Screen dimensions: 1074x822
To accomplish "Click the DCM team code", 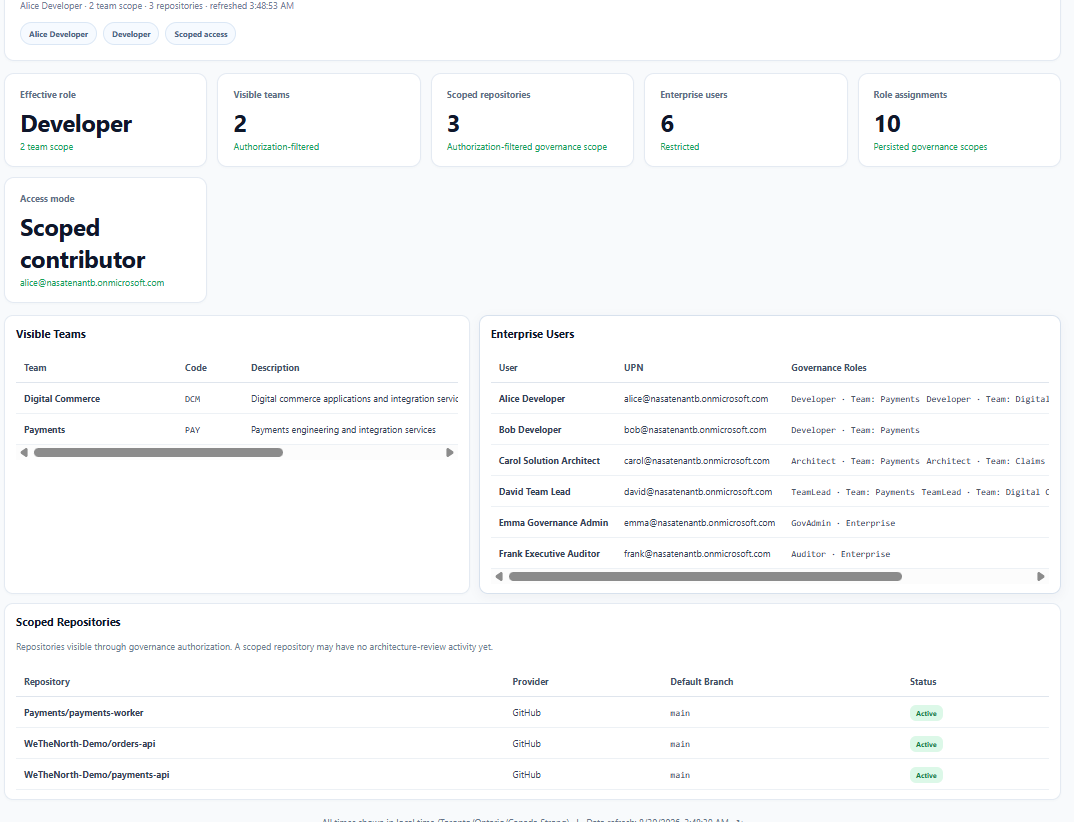I will 192,399.
